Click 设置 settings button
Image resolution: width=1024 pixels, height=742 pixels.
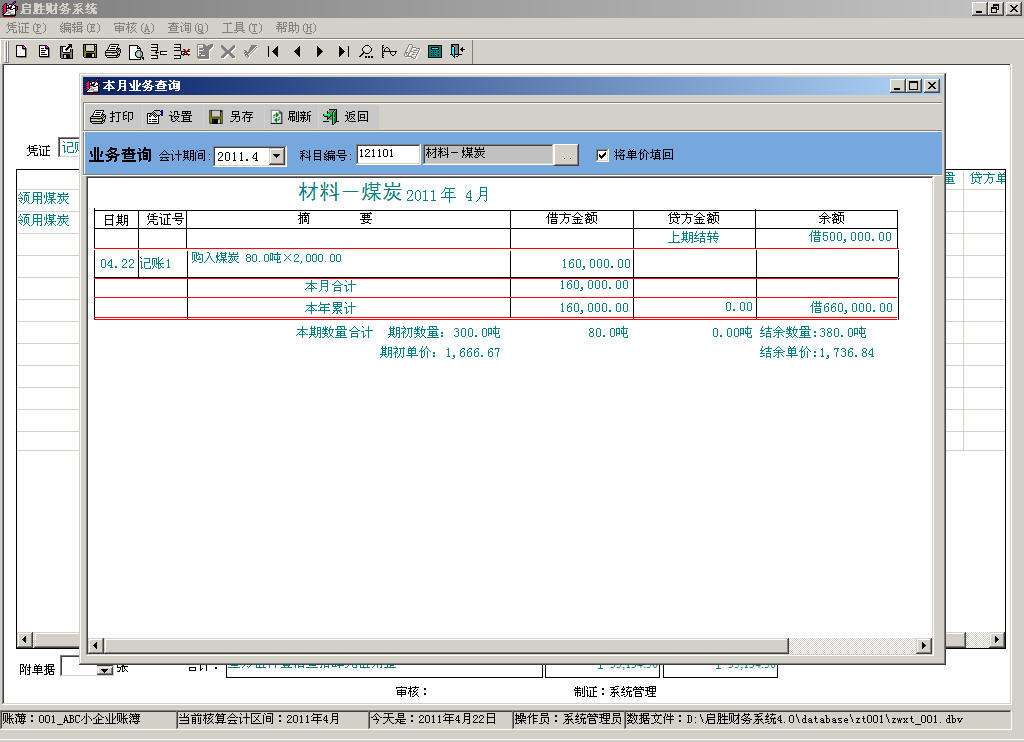(x=170, y=117)
